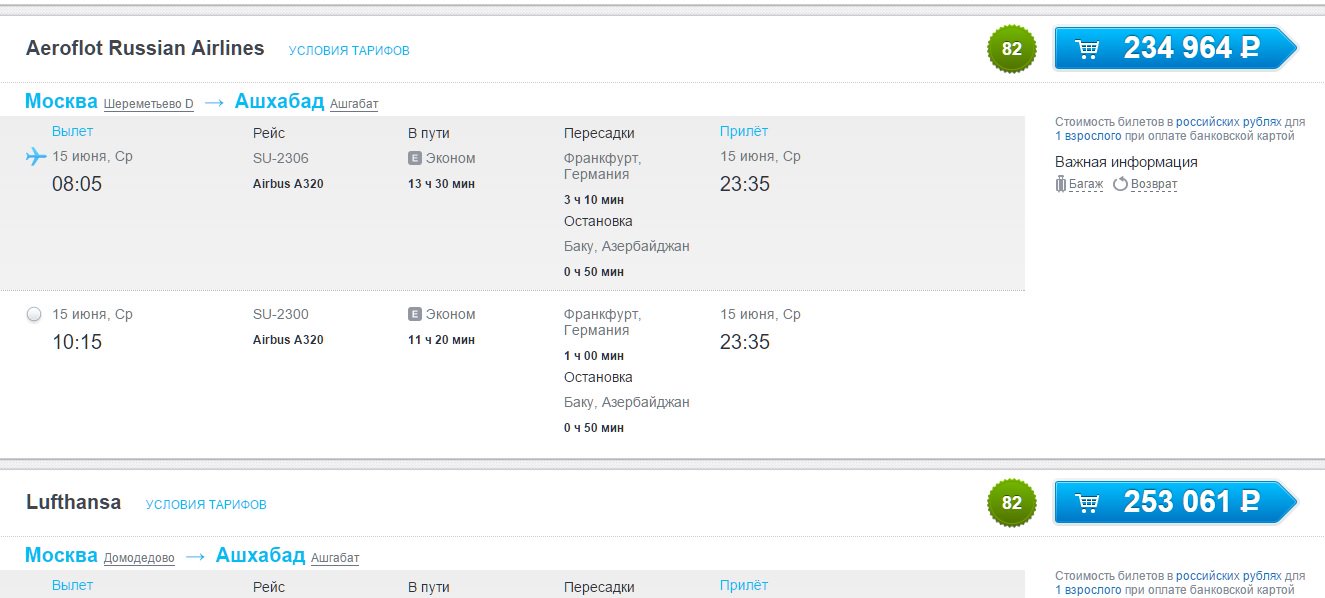Viewport: 1325px width, 598px height.
Task: Click the airplane icon beside the 08:05 departure
Action: pyautogui.click(x=36, y=157)
